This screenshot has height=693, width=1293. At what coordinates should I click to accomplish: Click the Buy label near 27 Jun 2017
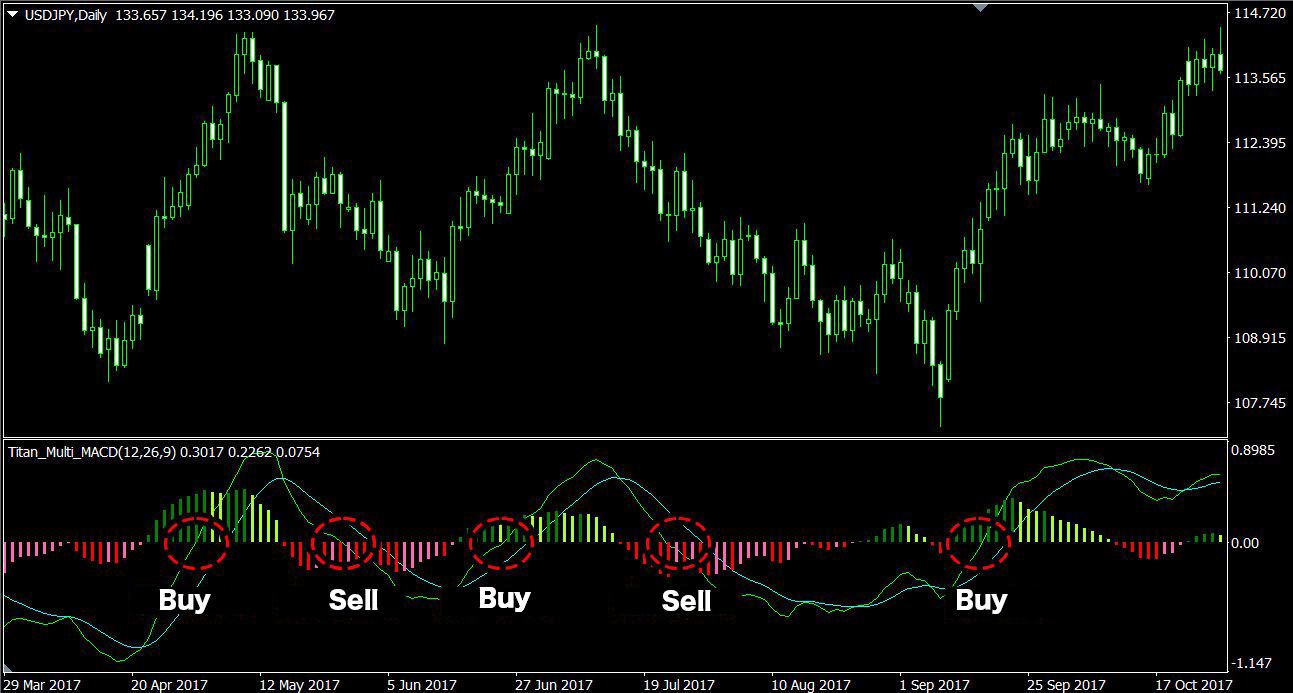[505, 598]
